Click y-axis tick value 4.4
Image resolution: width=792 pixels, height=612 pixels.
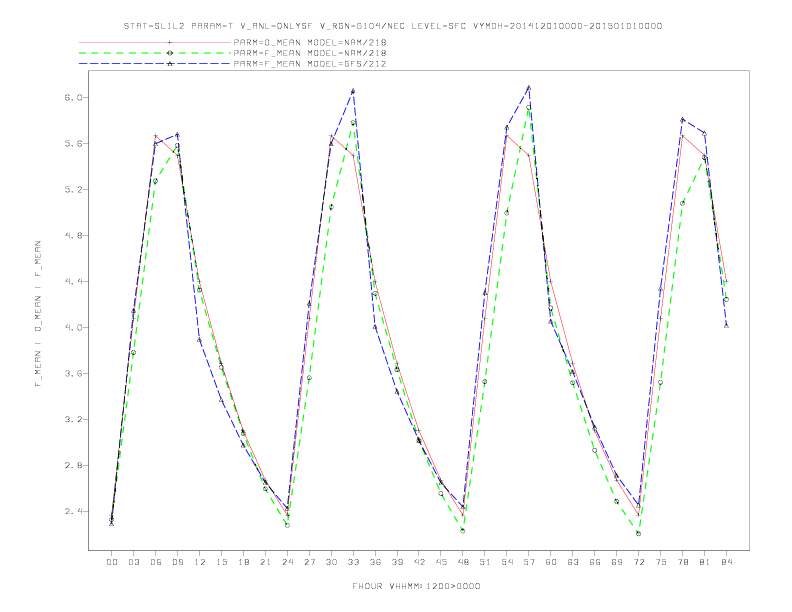click(73, 281)
